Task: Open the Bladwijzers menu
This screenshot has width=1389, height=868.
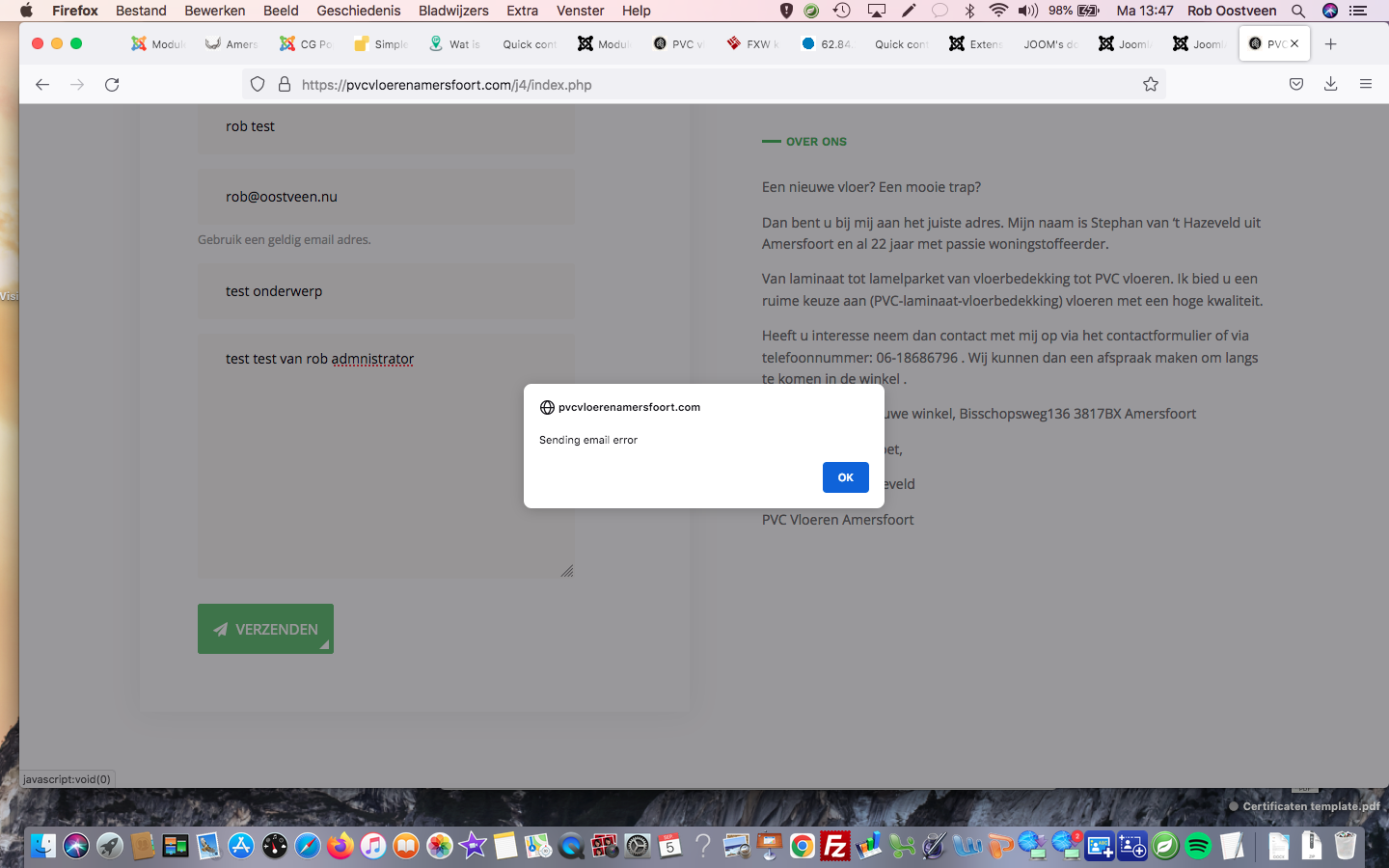Action: point(453,11)
